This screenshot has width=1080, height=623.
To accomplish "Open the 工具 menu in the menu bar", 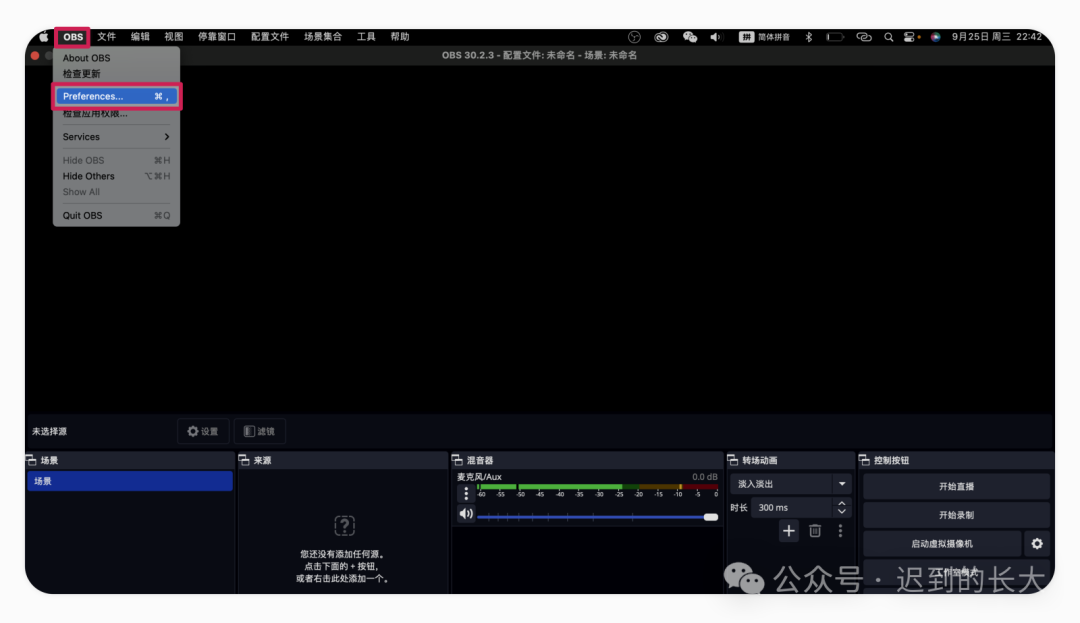I will (x=366, y=37).
